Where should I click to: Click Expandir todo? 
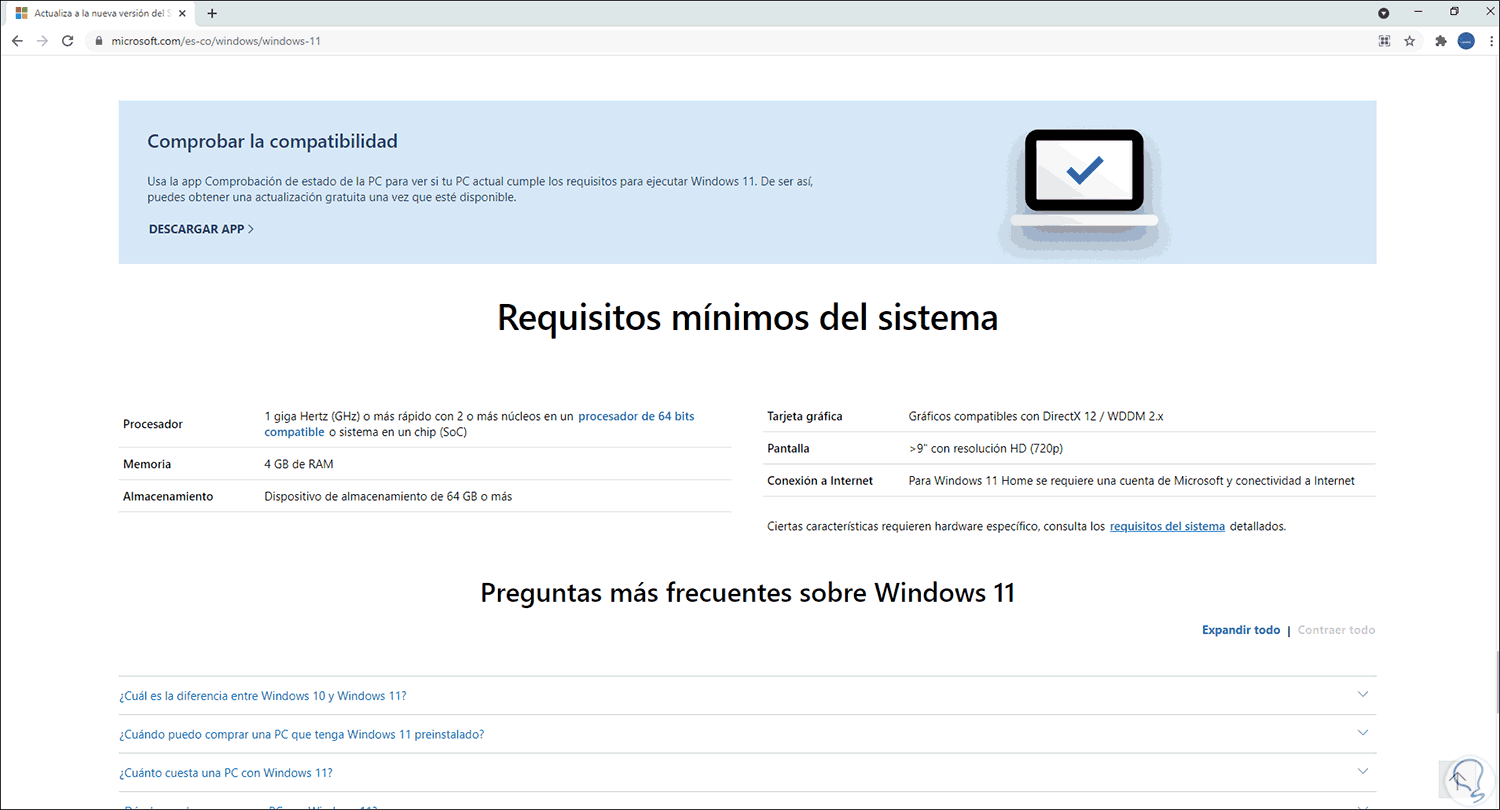[1241, 630]
